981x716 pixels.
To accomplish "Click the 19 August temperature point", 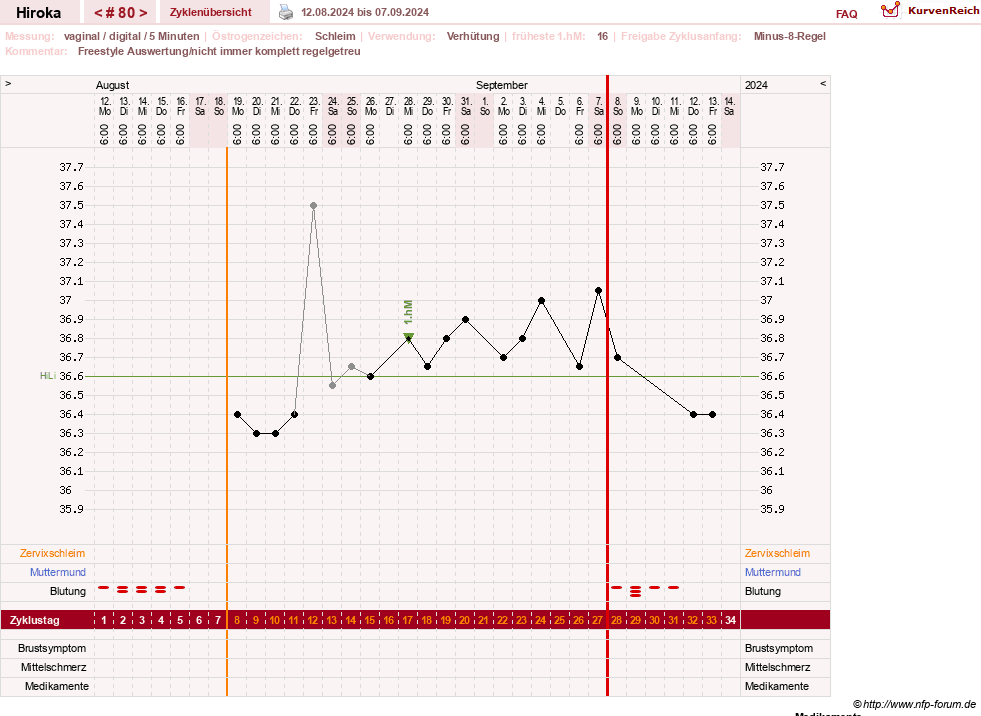I will [x=238, y=414].
